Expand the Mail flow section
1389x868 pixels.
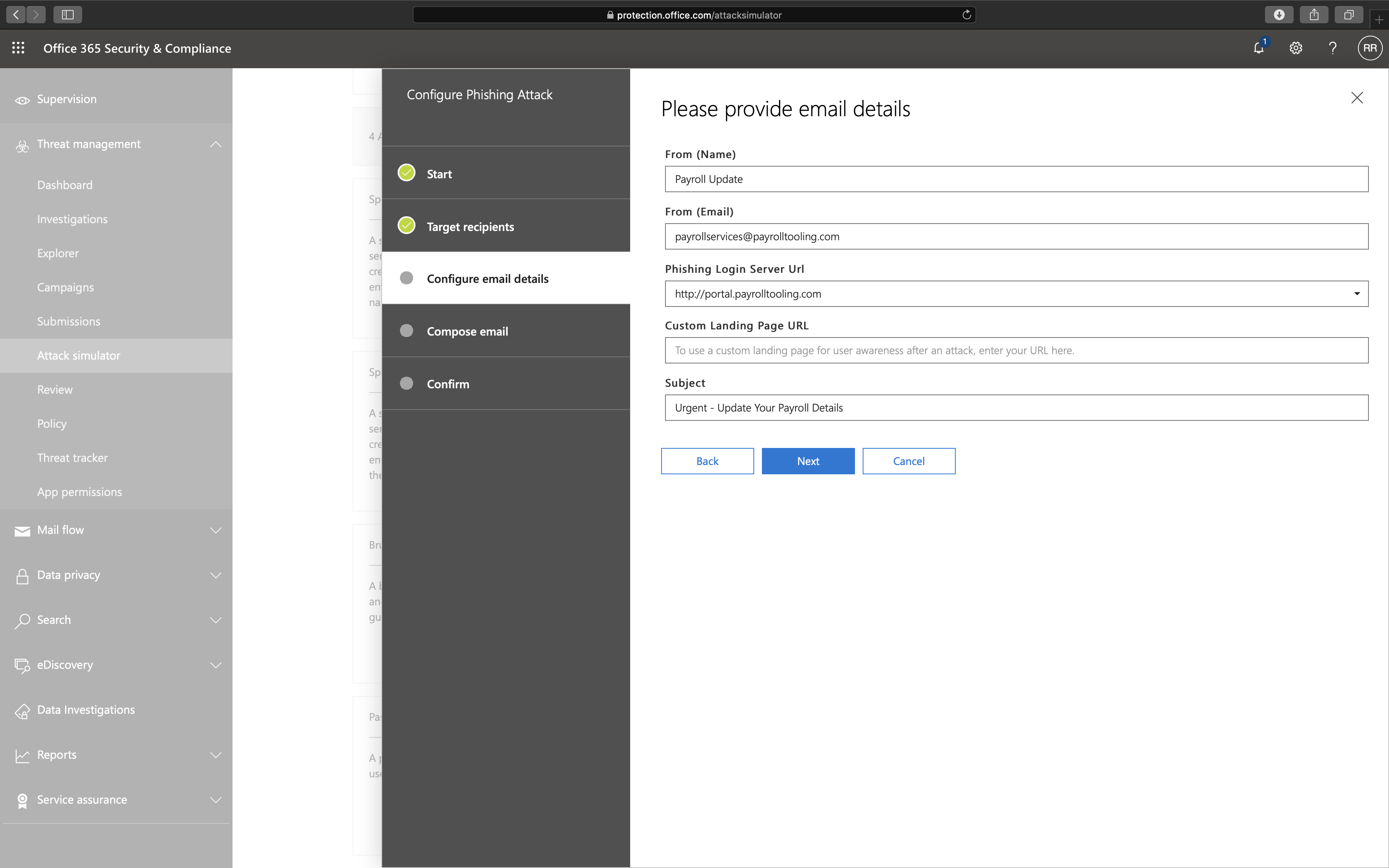pyautogui.click(x=216, y=530)
